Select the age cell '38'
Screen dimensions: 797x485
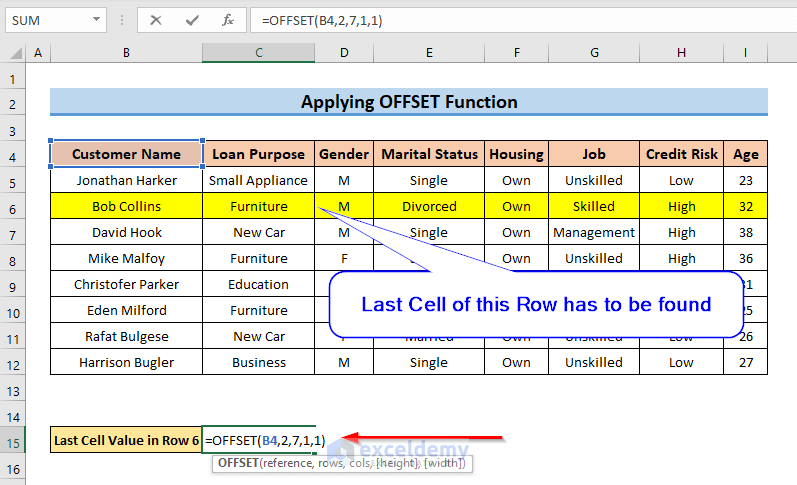pyautogui.click(x=745, y=232)
